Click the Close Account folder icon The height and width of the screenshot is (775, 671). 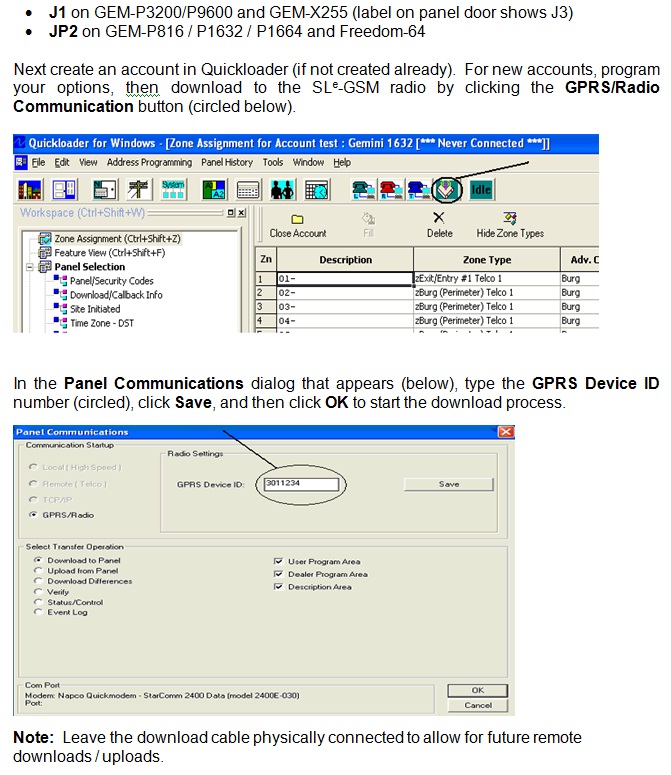[x=297, y=218]
